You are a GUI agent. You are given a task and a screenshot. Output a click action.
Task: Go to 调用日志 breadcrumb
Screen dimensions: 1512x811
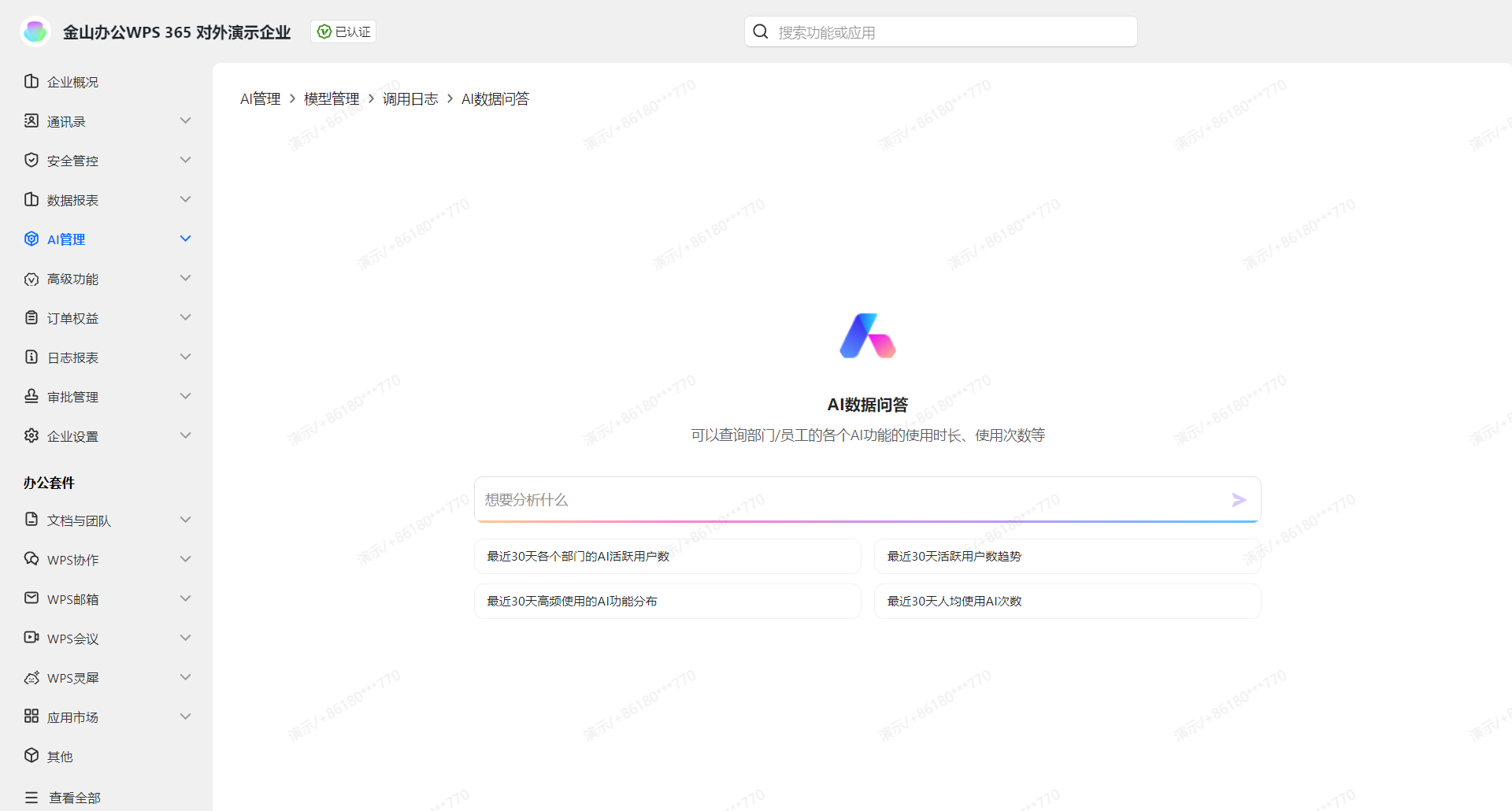coord(410,98)
